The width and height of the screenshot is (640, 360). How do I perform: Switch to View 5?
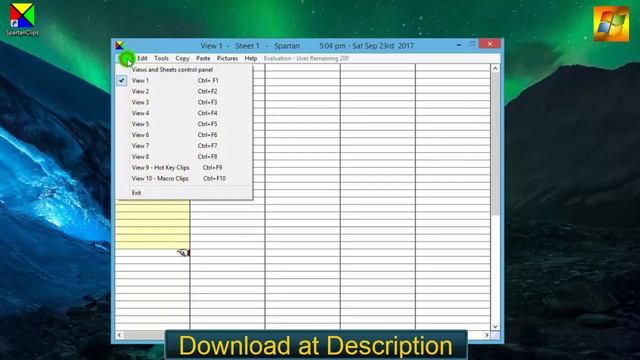[184, 124]
